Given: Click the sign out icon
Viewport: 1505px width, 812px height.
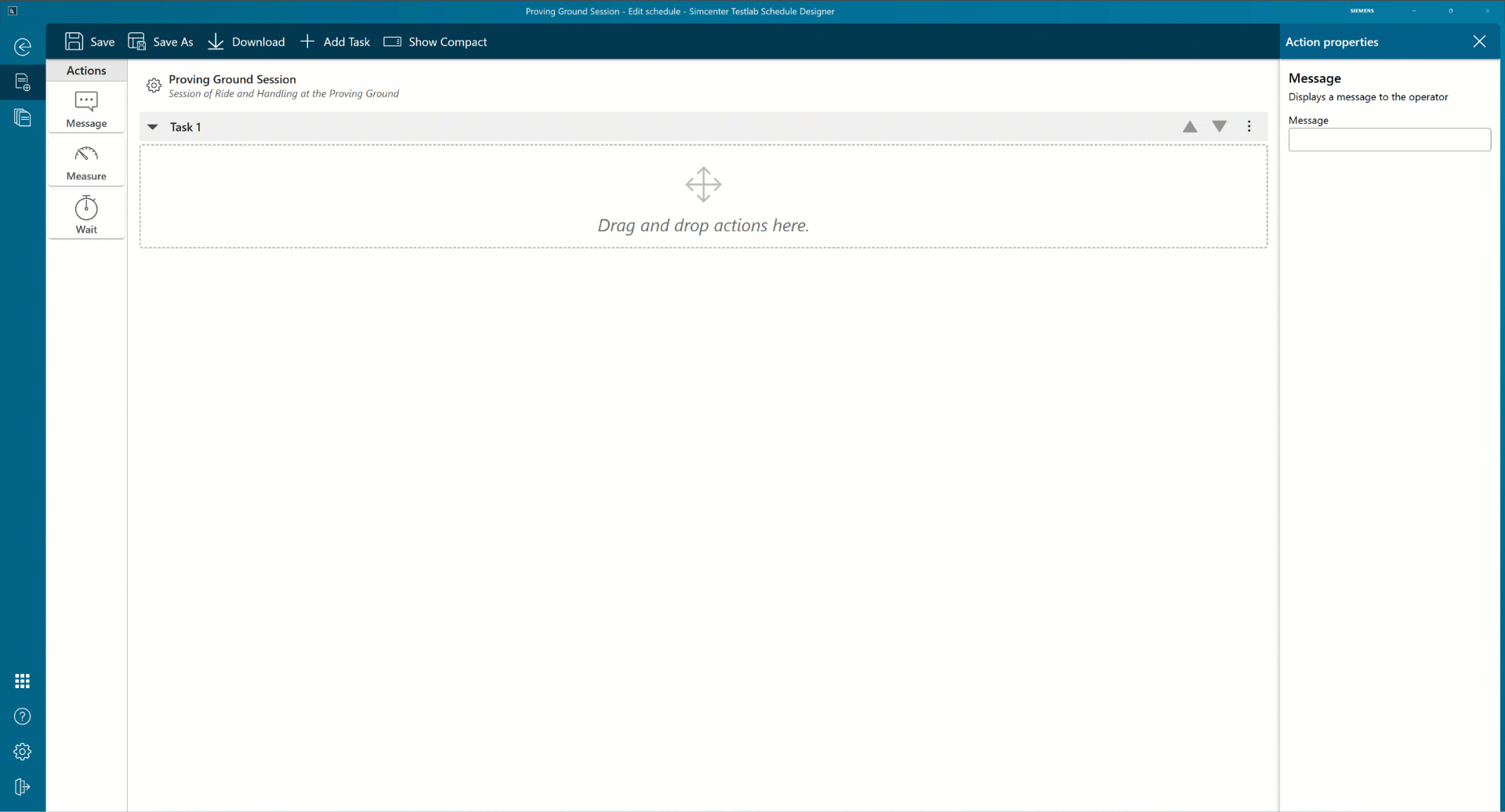Looking at the screenshot, I should [x=23, y=787].
